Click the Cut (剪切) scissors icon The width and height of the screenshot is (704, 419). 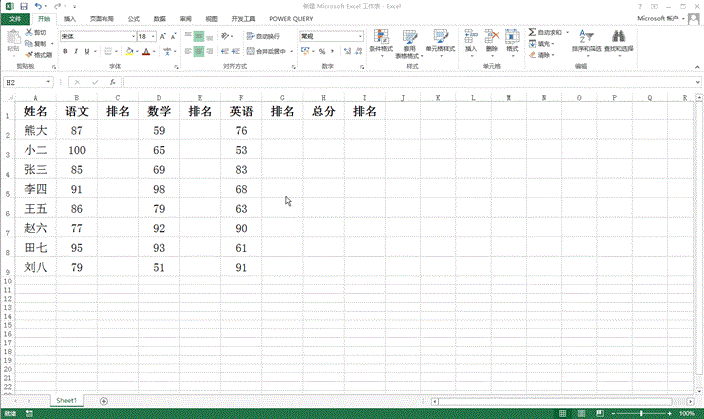pos(38,33)
